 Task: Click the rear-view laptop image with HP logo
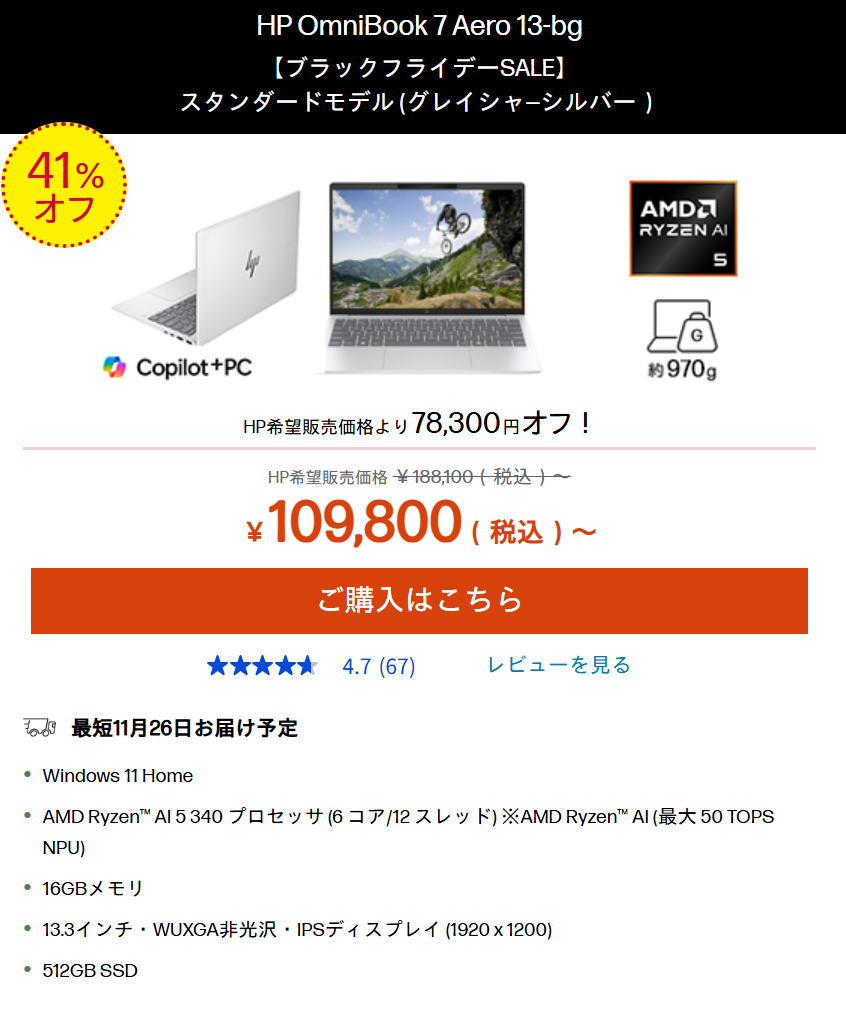(208, 262)
